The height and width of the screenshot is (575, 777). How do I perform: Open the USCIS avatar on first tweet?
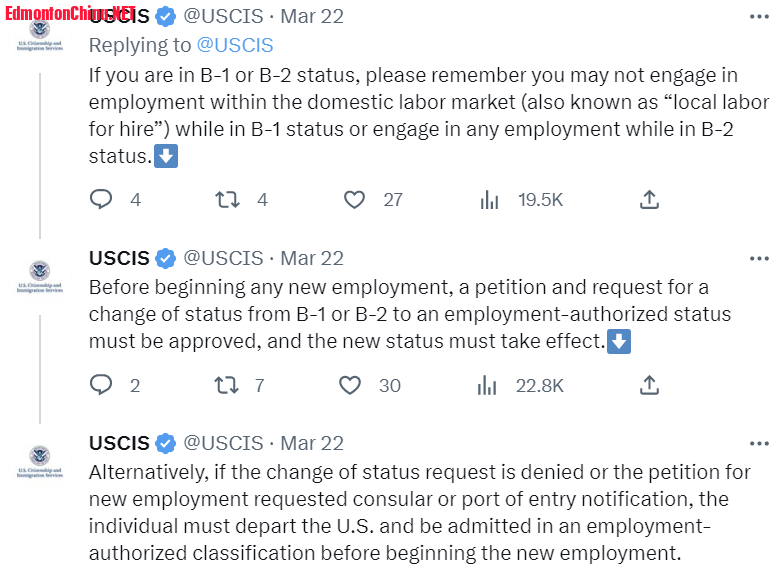pyautogui.click(x=40, y=36)
